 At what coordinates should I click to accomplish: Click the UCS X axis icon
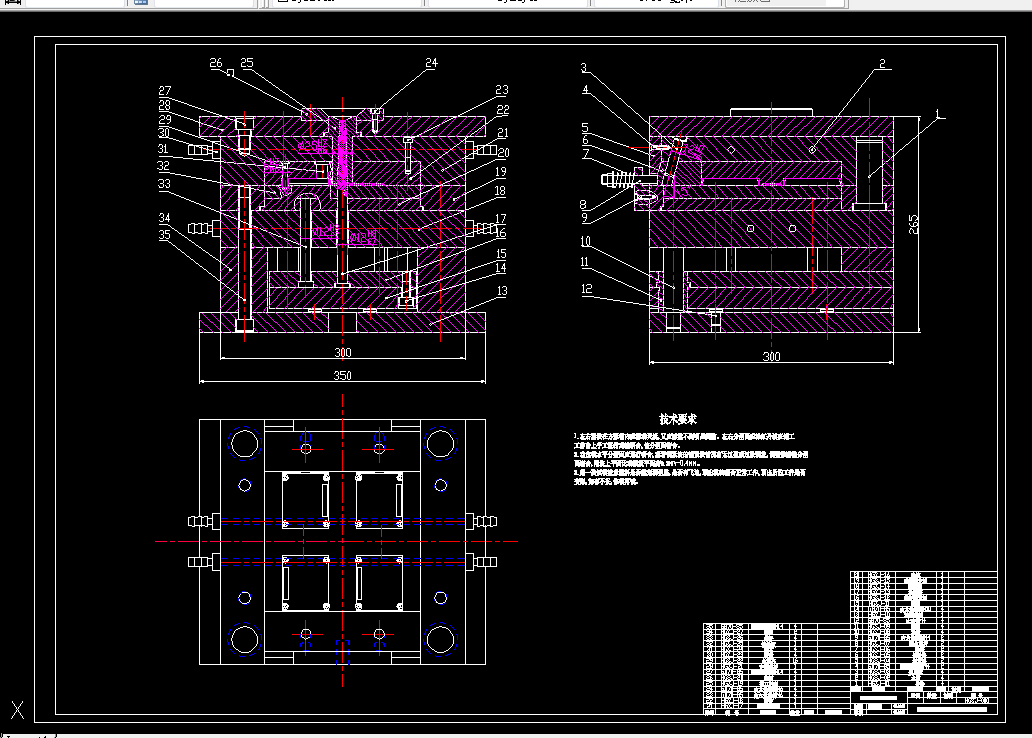coord(17,710)
